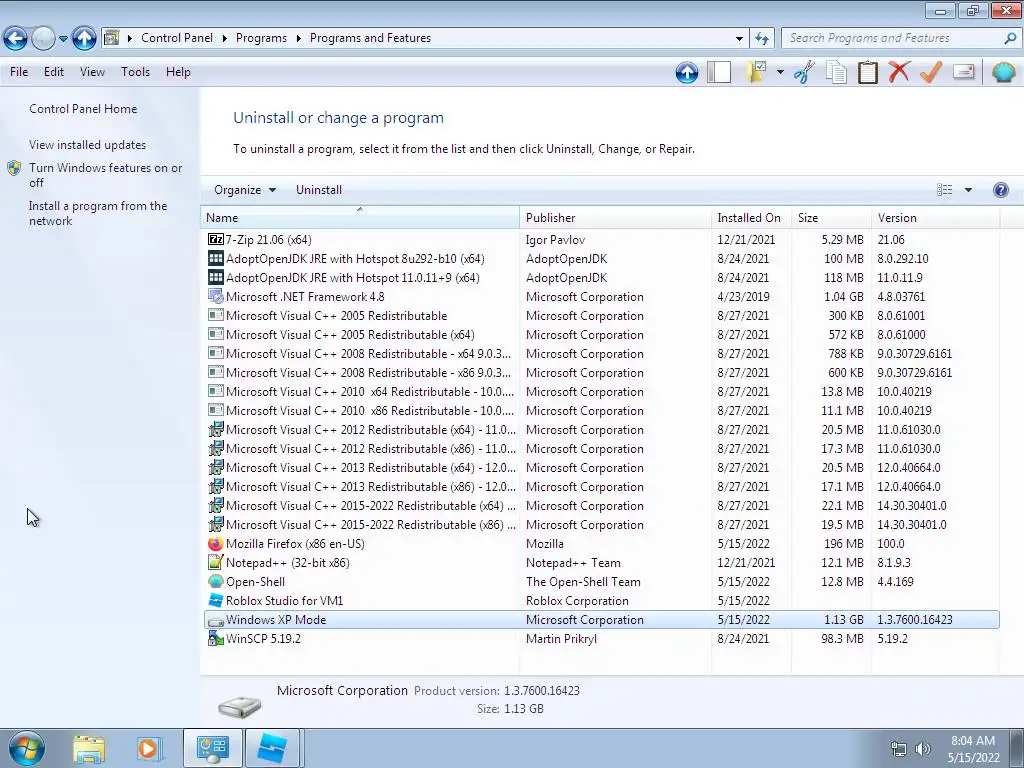Screen dimensions: 1024x768
Task: Select AdoptOpenJDK JRE 8u292-b10 entry
Action: (601, 259)
